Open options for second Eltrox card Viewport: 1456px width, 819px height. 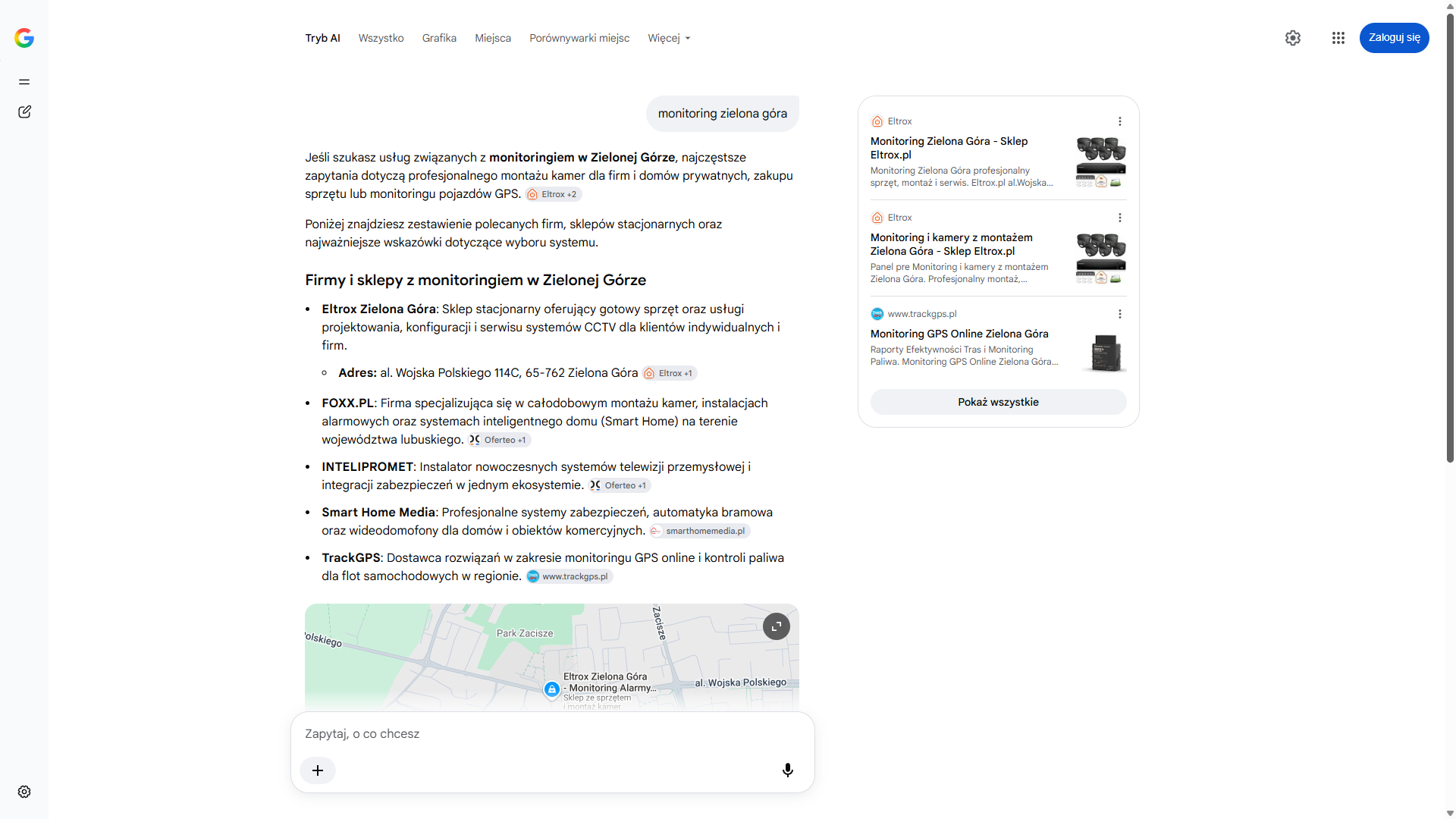point(1120,218)
